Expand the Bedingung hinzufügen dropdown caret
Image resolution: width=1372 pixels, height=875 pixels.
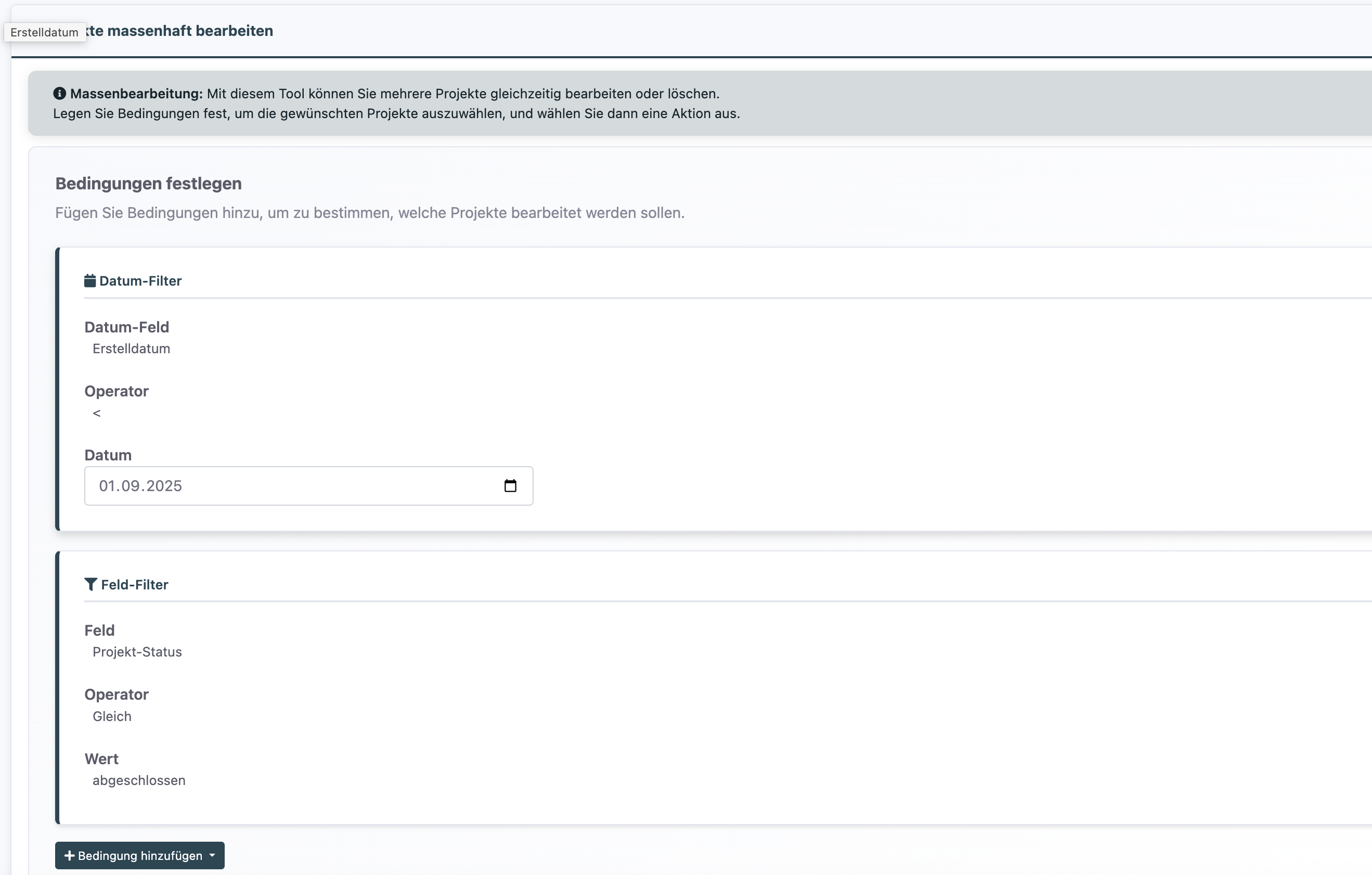(213, 855)
